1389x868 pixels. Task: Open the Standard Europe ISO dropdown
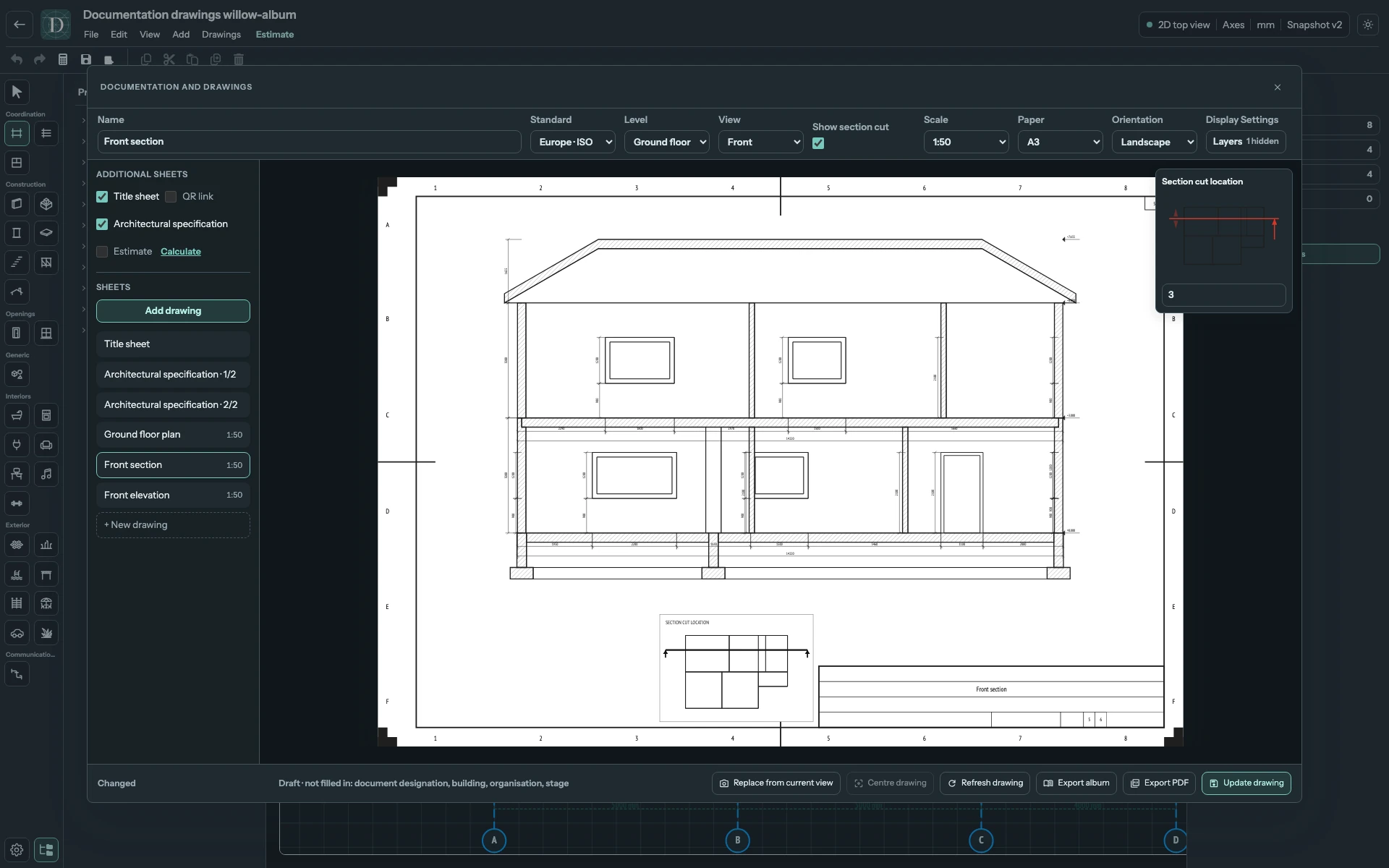572,142
